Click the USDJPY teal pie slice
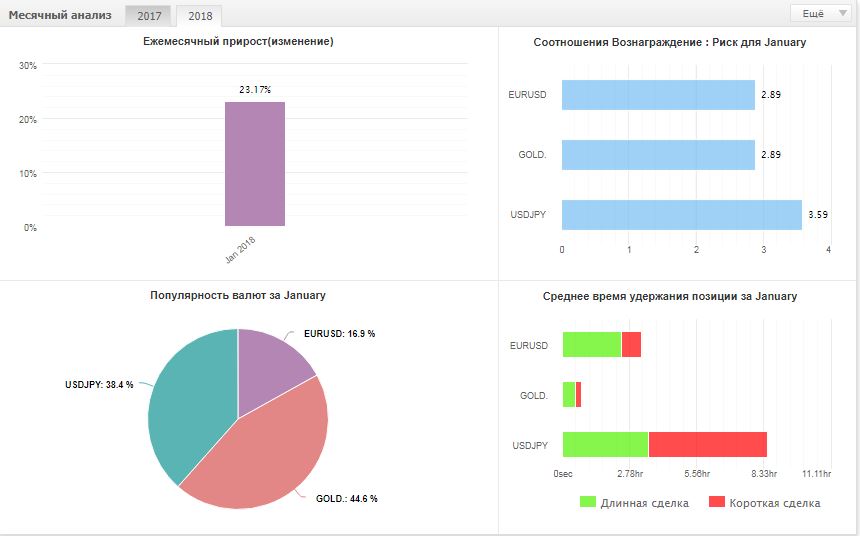The width and height of the screenshot is (860, 536). coord(192,406)
